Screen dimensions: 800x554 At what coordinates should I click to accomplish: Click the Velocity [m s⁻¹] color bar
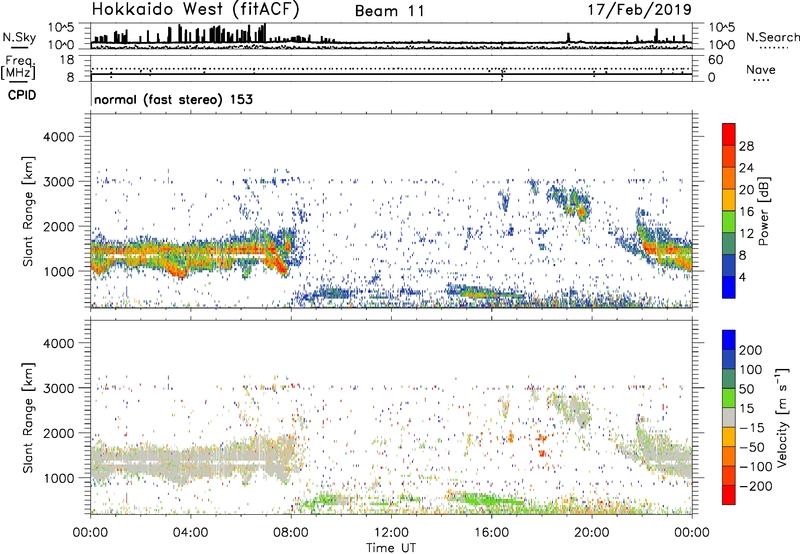click(729, 417)
